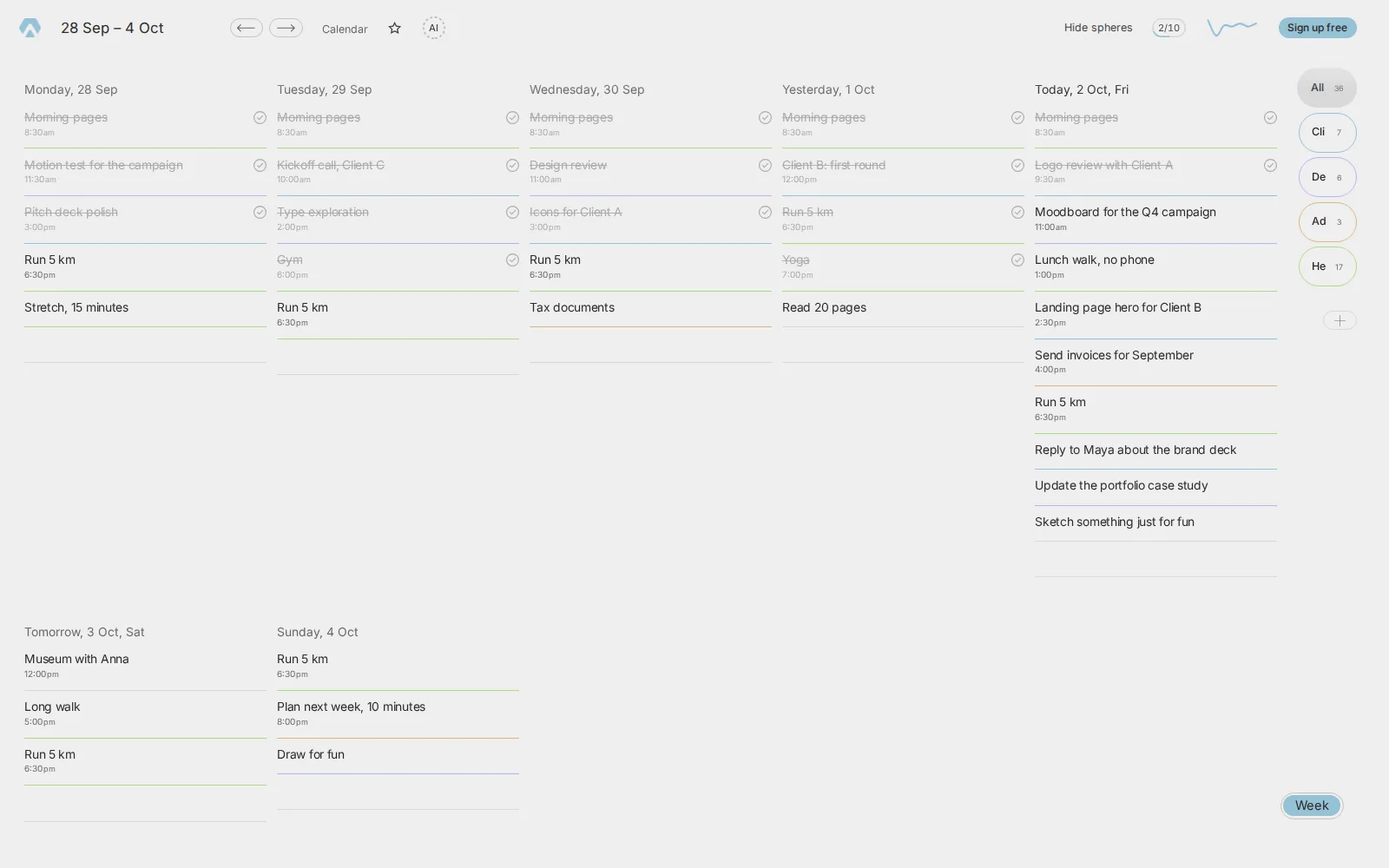Uncheck Icons for Client A

point(765,212)
